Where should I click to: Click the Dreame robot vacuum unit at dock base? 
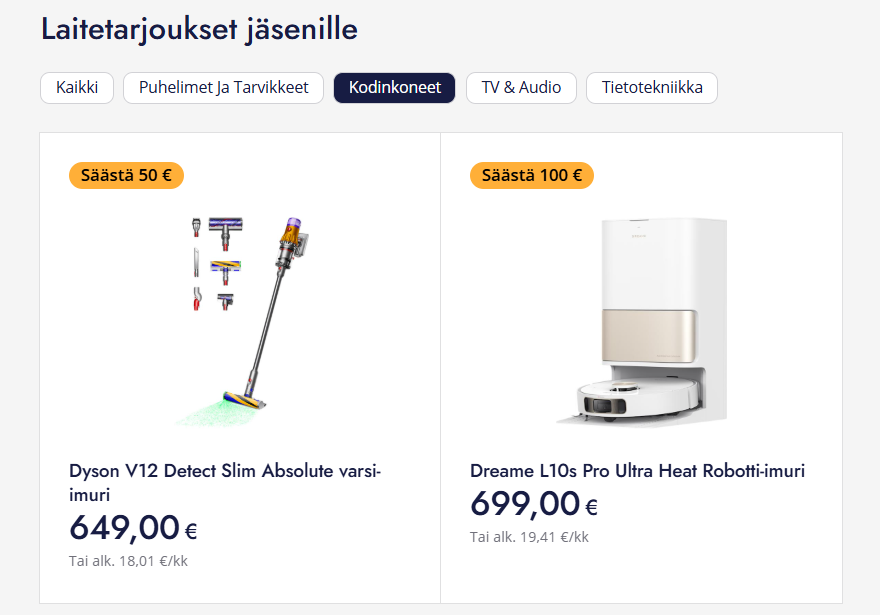639,398
